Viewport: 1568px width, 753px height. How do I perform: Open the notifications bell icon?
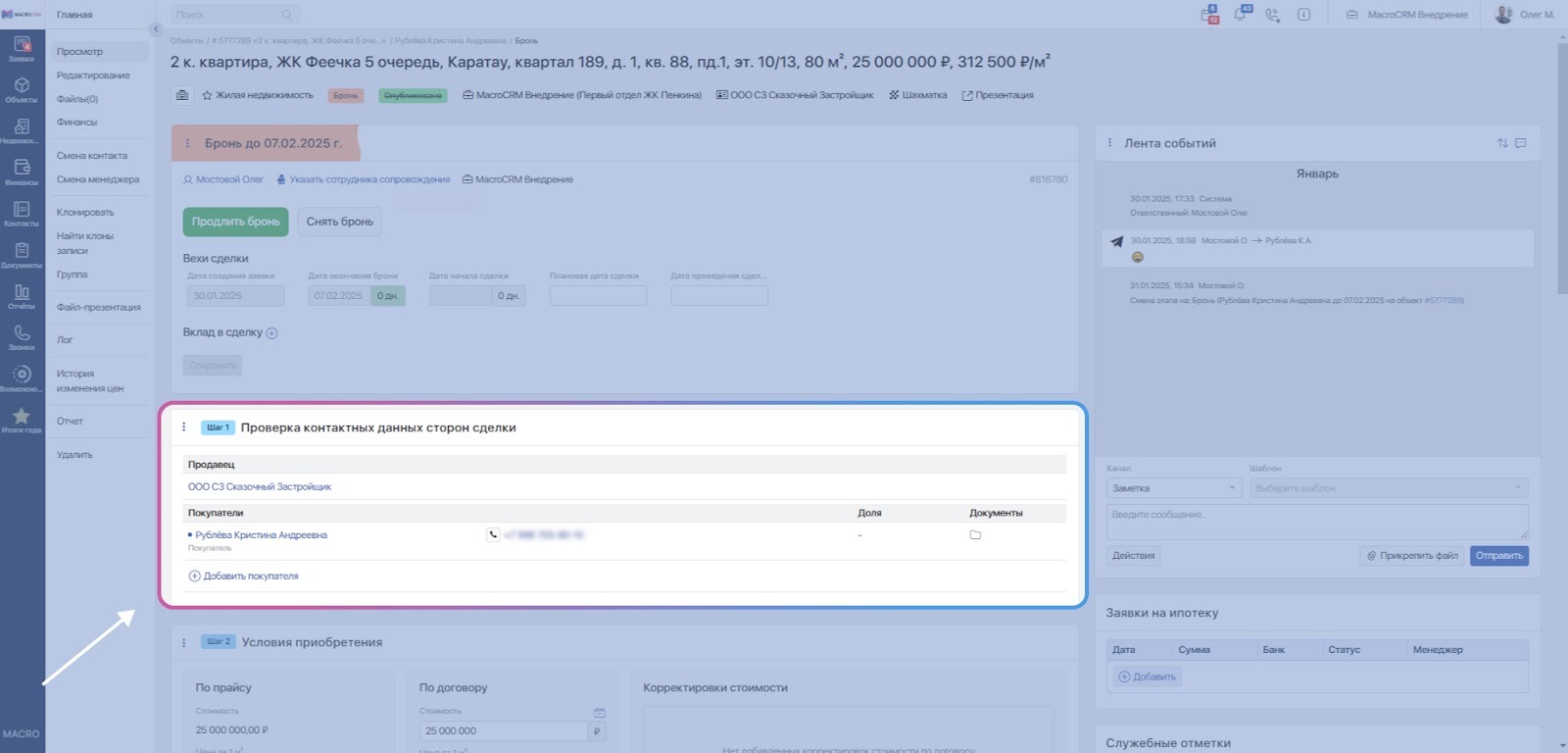coord(1241,15)
